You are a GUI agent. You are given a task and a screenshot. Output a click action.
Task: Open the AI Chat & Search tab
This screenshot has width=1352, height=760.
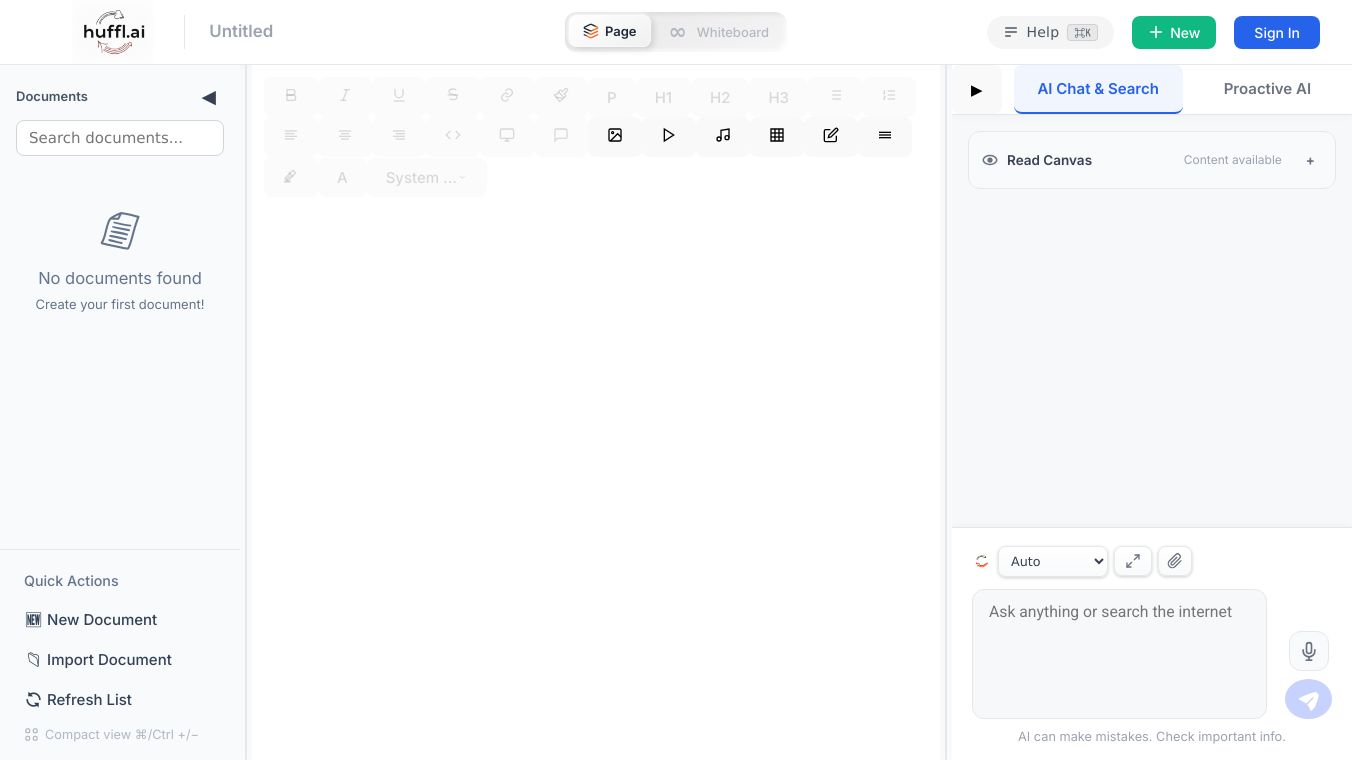click(x=1098, y=89)
